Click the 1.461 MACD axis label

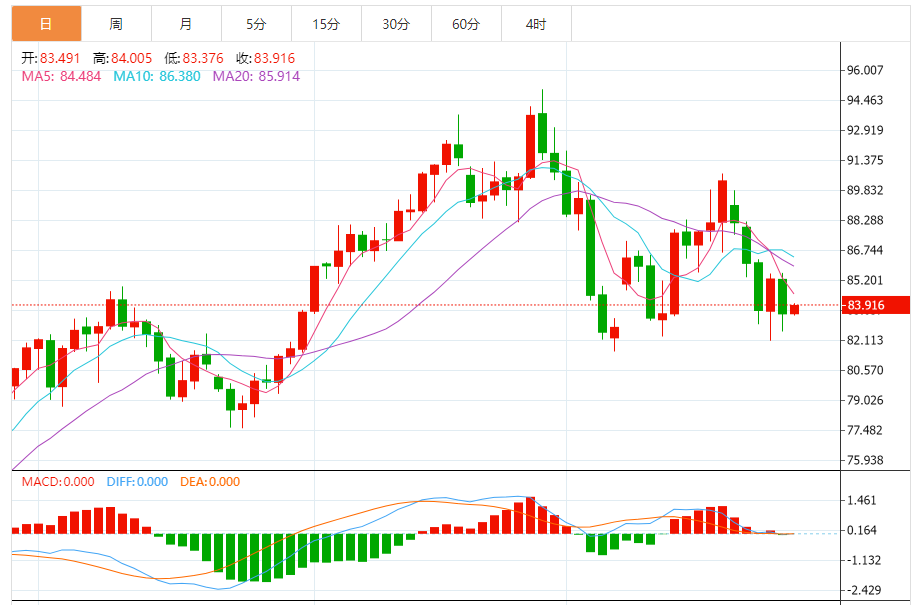tap(862, 501)
